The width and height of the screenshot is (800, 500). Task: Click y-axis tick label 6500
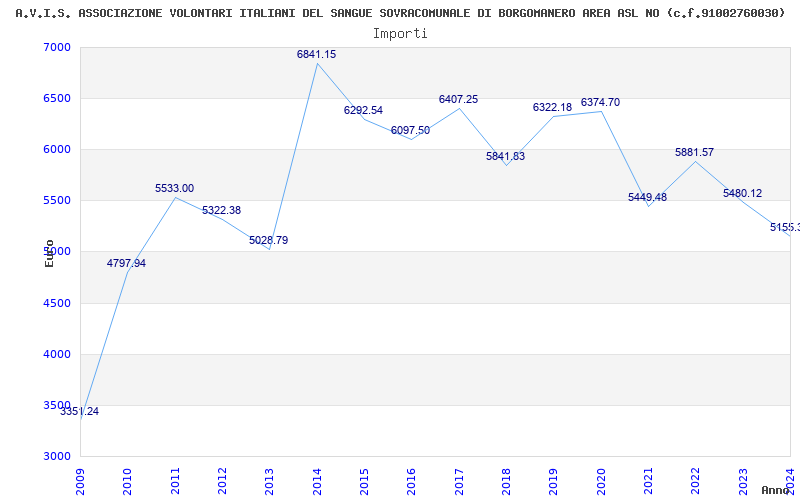click(57, 98)
